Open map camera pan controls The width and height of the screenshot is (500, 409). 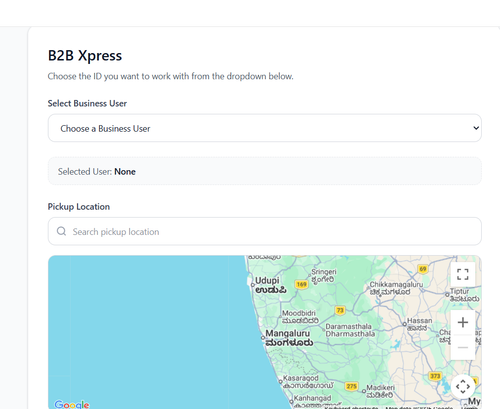point(463,387)
